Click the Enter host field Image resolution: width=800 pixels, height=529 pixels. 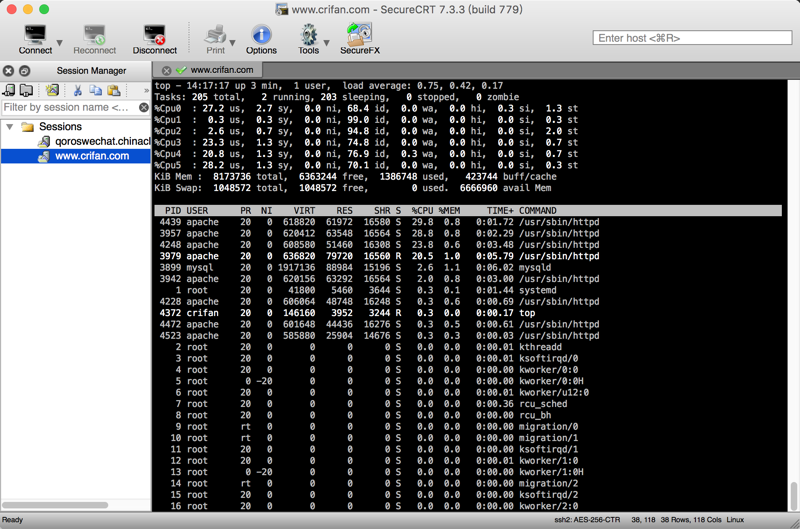[x=692, y=38]
